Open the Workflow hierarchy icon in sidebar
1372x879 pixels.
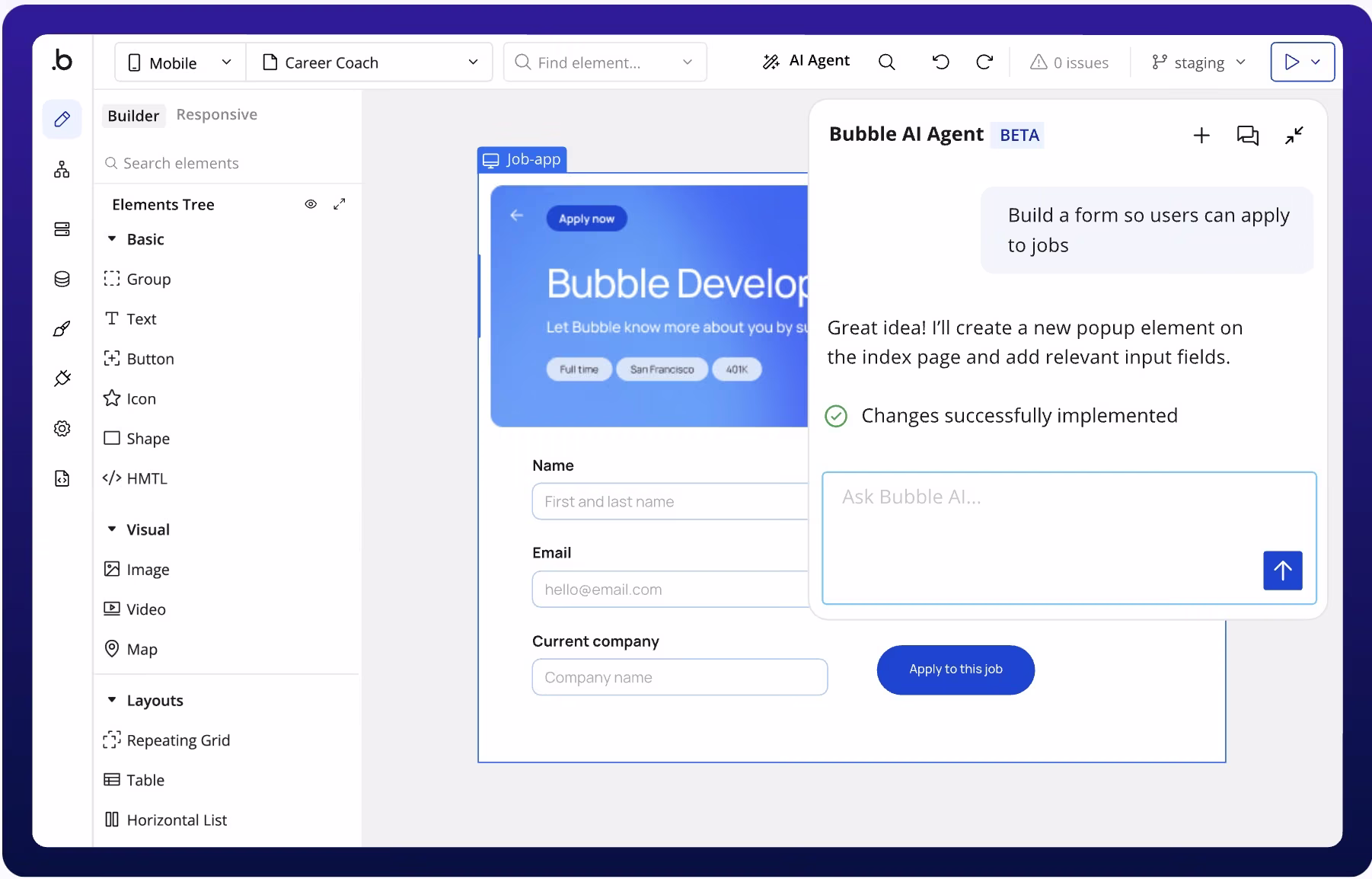tap(62, 170)
